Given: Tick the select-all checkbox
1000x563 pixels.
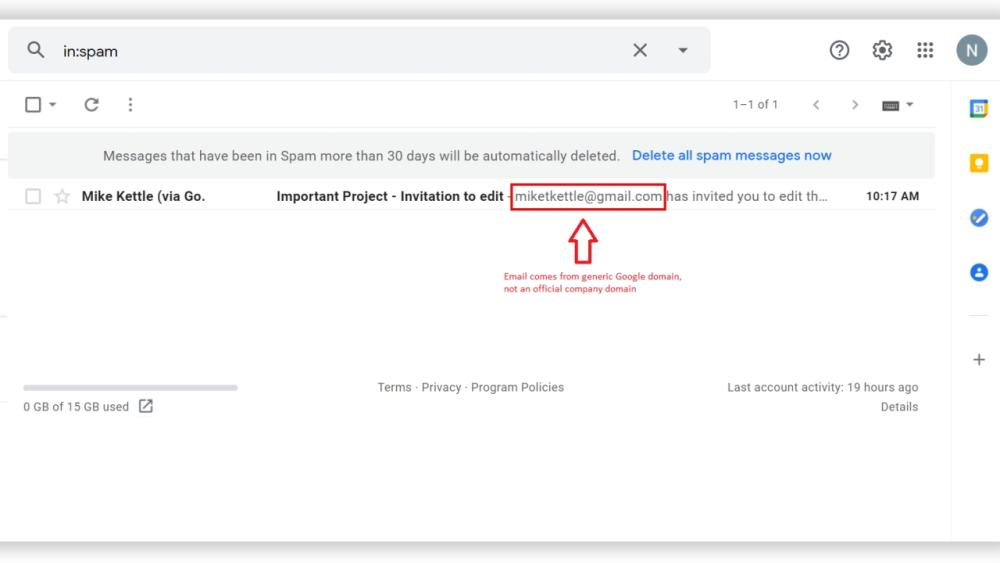Looking at the screenshot, I should 33,105.
